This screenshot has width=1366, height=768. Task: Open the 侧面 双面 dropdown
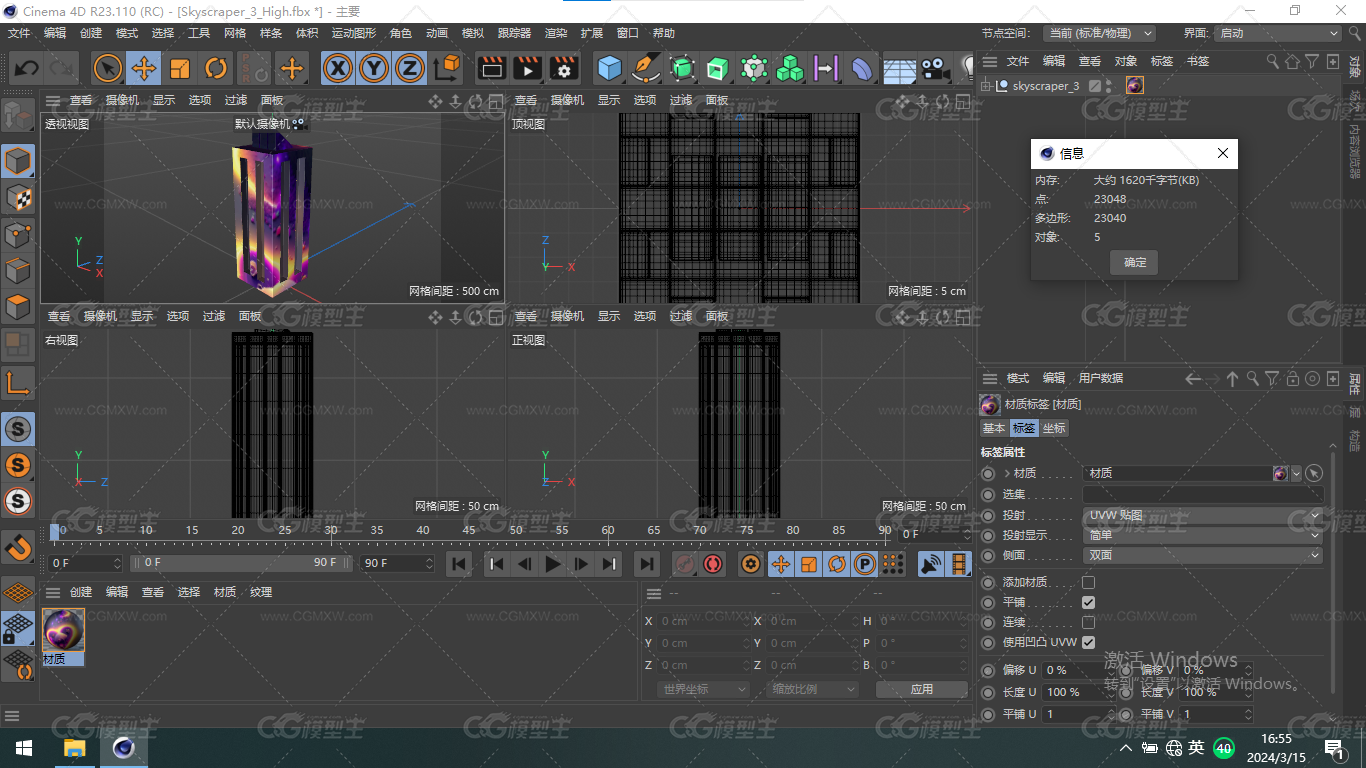pos(1203,555)
